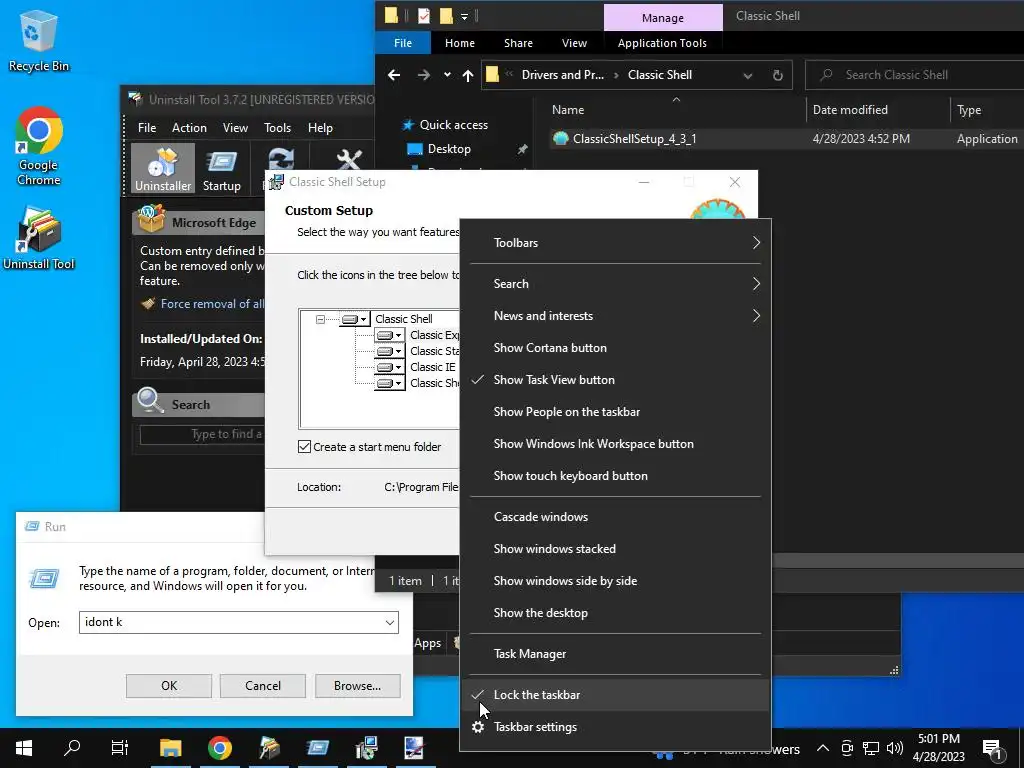Switch to Explorer's Share ribbon tab
The width and height of the screenshot is (1024, 768).
519,43
